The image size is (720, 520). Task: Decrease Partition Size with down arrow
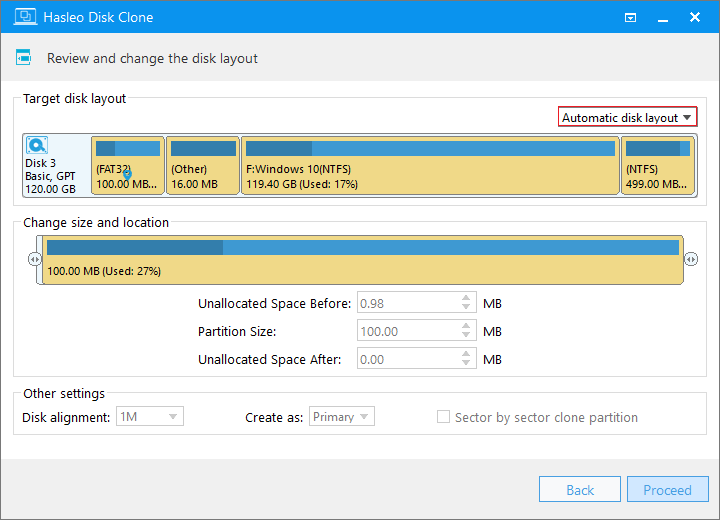(x=466, y=335)
